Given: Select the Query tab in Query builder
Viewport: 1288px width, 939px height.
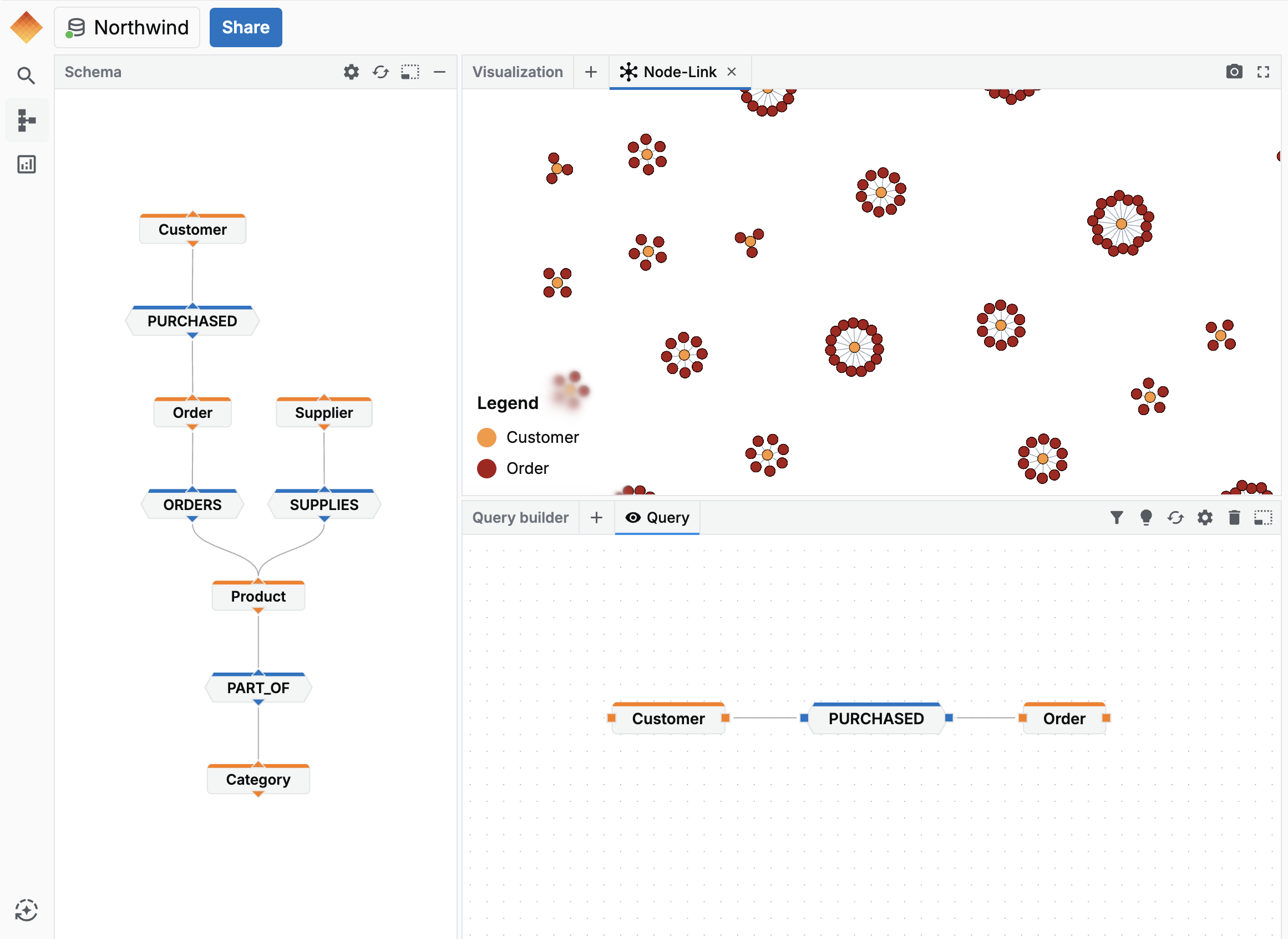Looking at the screenshot, I should click(x=668, y=518).
